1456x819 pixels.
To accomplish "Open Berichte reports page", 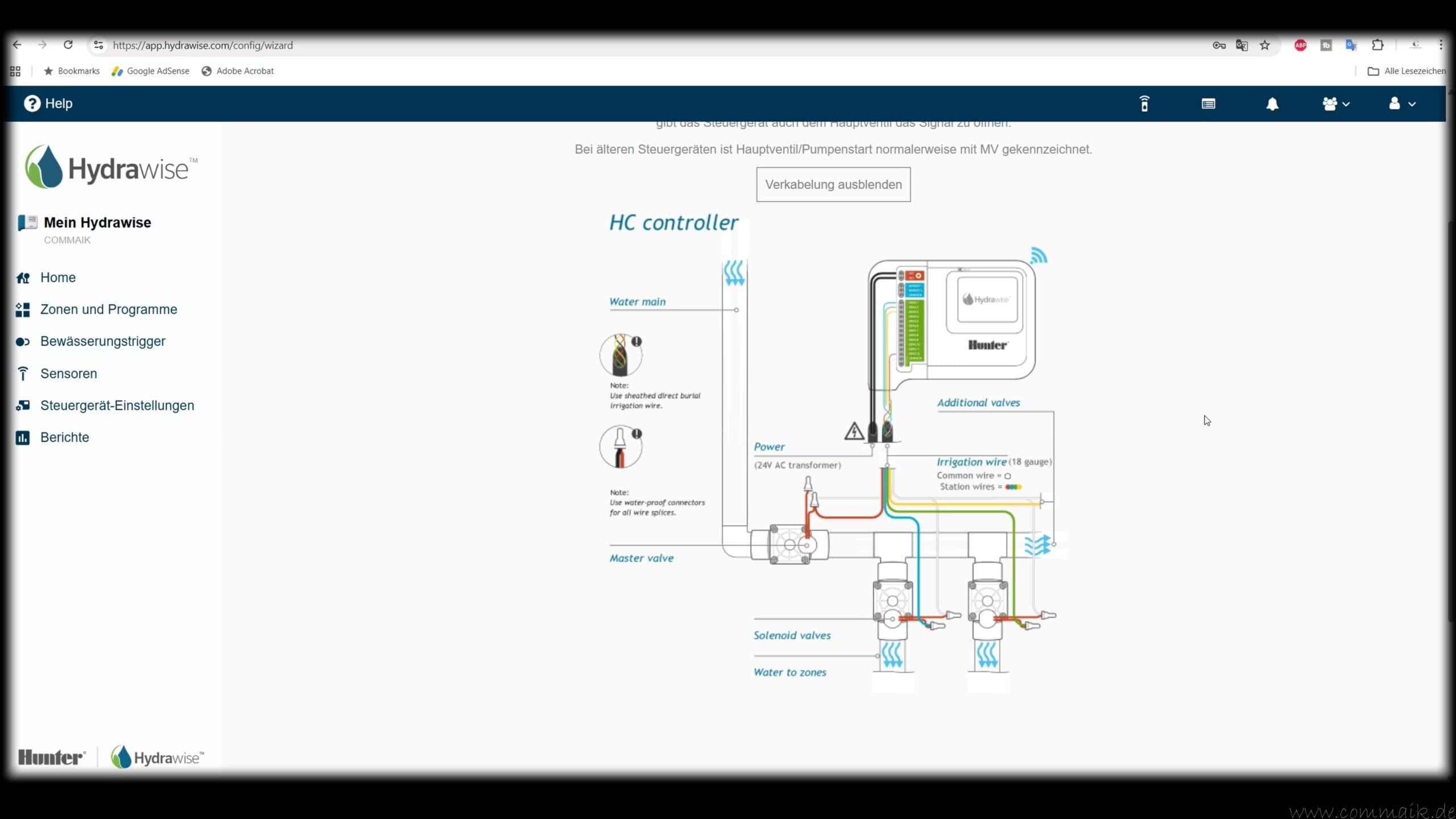I will coord(65,437).
